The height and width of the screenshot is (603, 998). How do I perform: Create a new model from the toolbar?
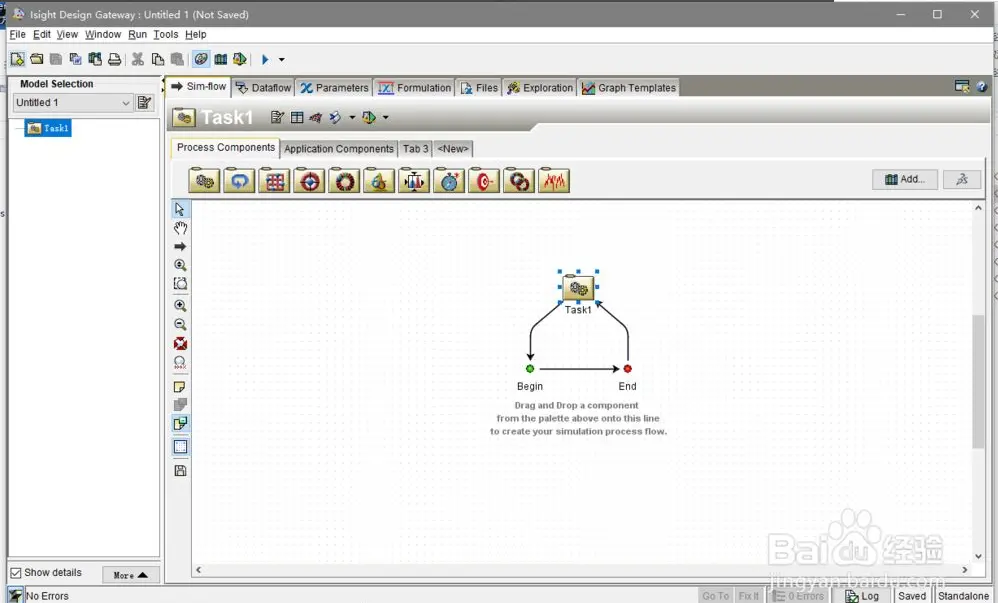coord(17,59)
